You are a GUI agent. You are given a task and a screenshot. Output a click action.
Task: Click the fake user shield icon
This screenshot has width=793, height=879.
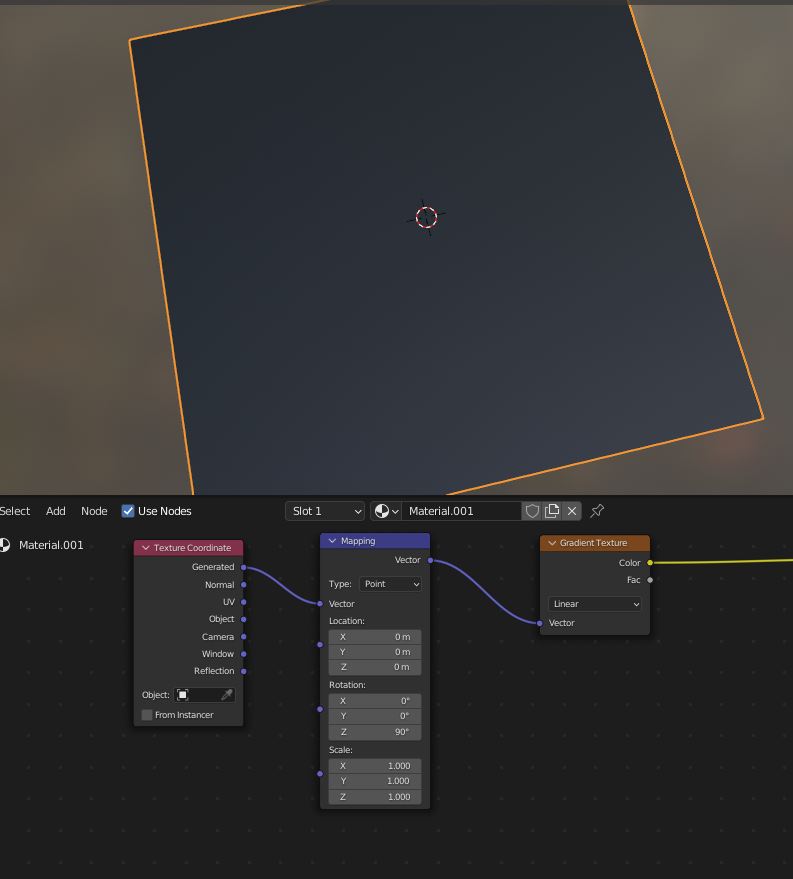pyautogui.click(x=532, y=511)
